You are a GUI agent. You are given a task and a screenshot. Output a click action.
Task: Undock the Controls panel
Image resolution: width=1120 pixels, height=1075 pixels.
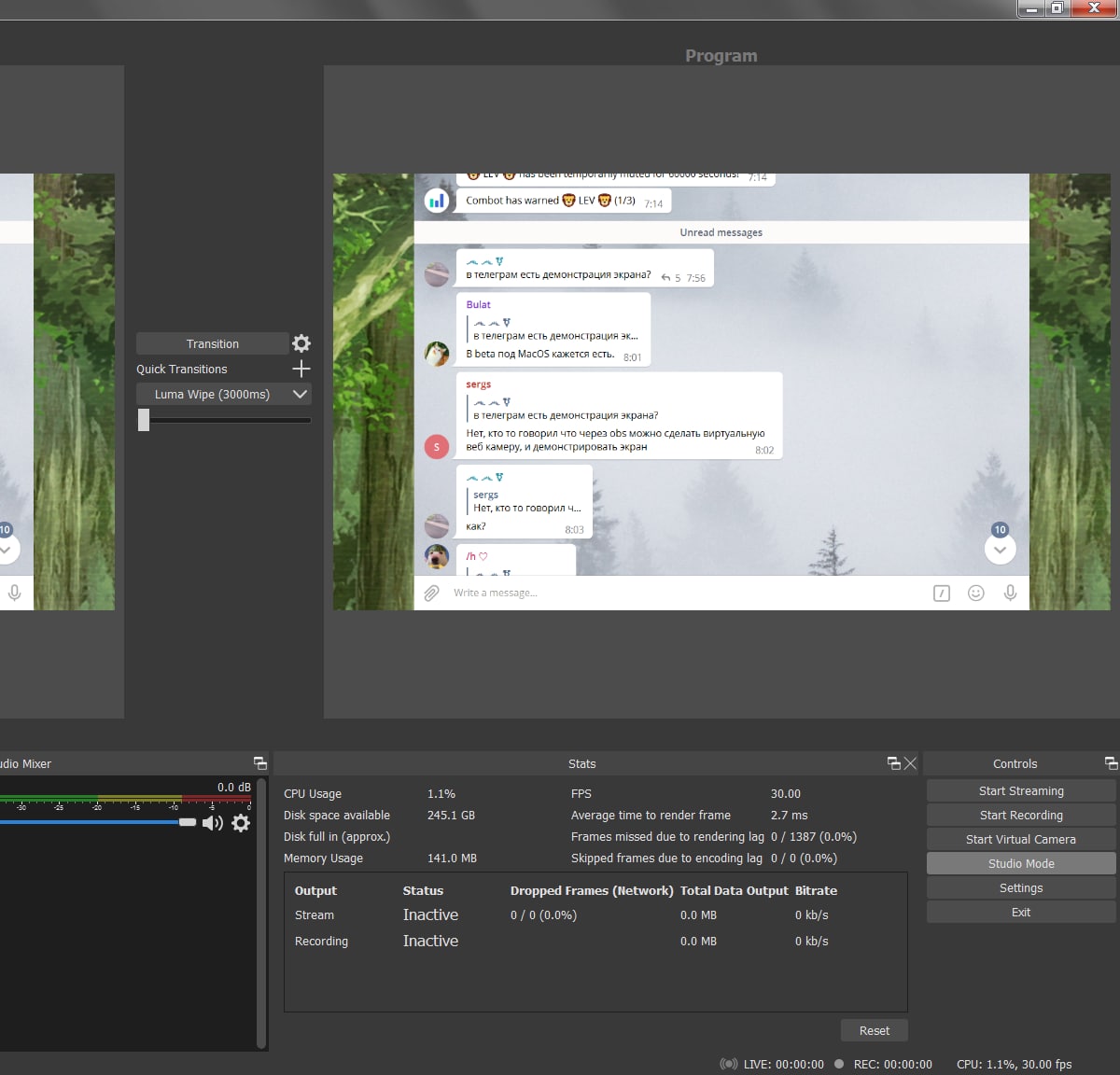pos(1111,763)
